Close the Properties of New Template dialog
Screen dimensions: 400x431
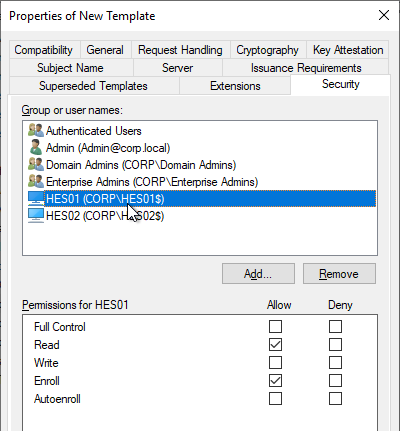pyautogui.click(x=384, y=15)
